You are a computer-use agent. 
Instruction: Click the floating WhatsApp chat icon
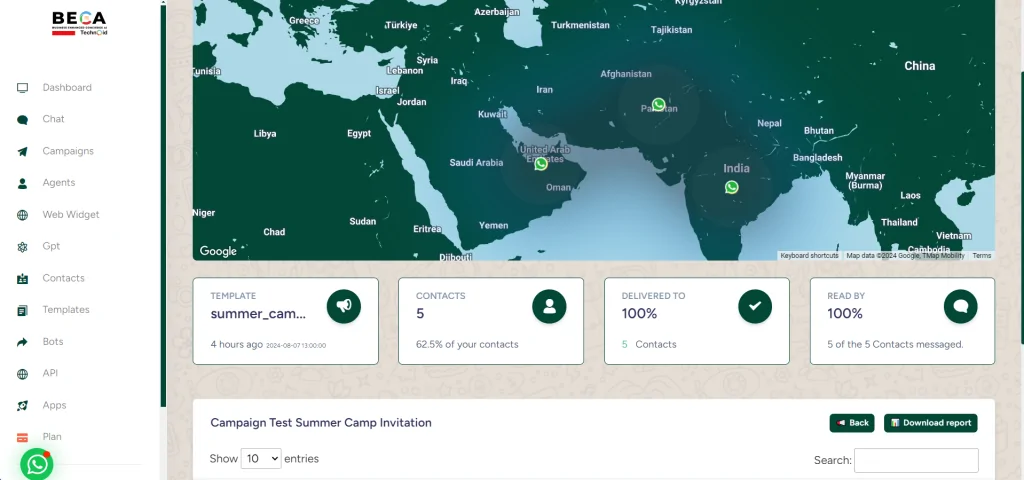(x=37, y=464)
